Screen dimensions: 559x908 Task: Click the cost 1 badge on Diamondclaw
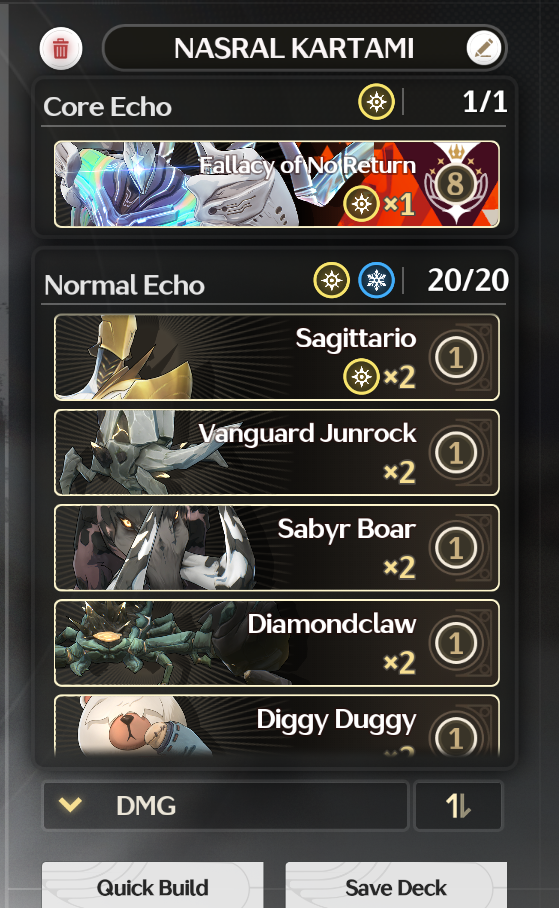[456, 643]
